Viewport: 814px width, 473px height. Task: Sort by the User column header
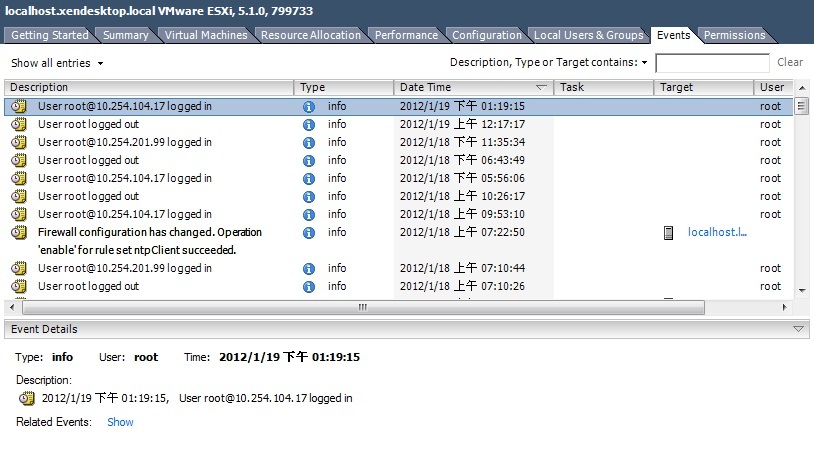[773, 87]
